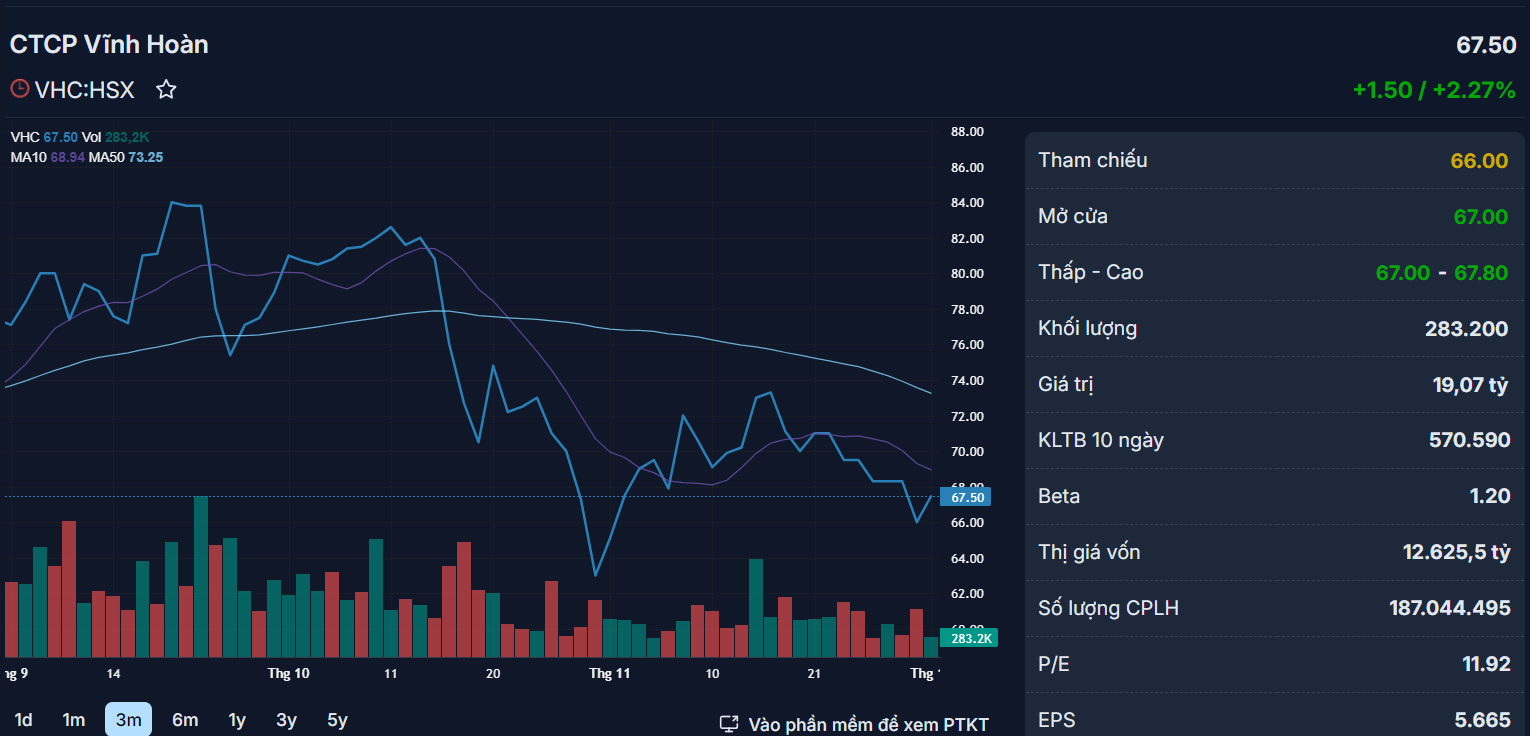This screenshot has width=1530, height=736.
Task: Click the blue 67.50 price tag on the chart axis
Action: click(966, 497)
